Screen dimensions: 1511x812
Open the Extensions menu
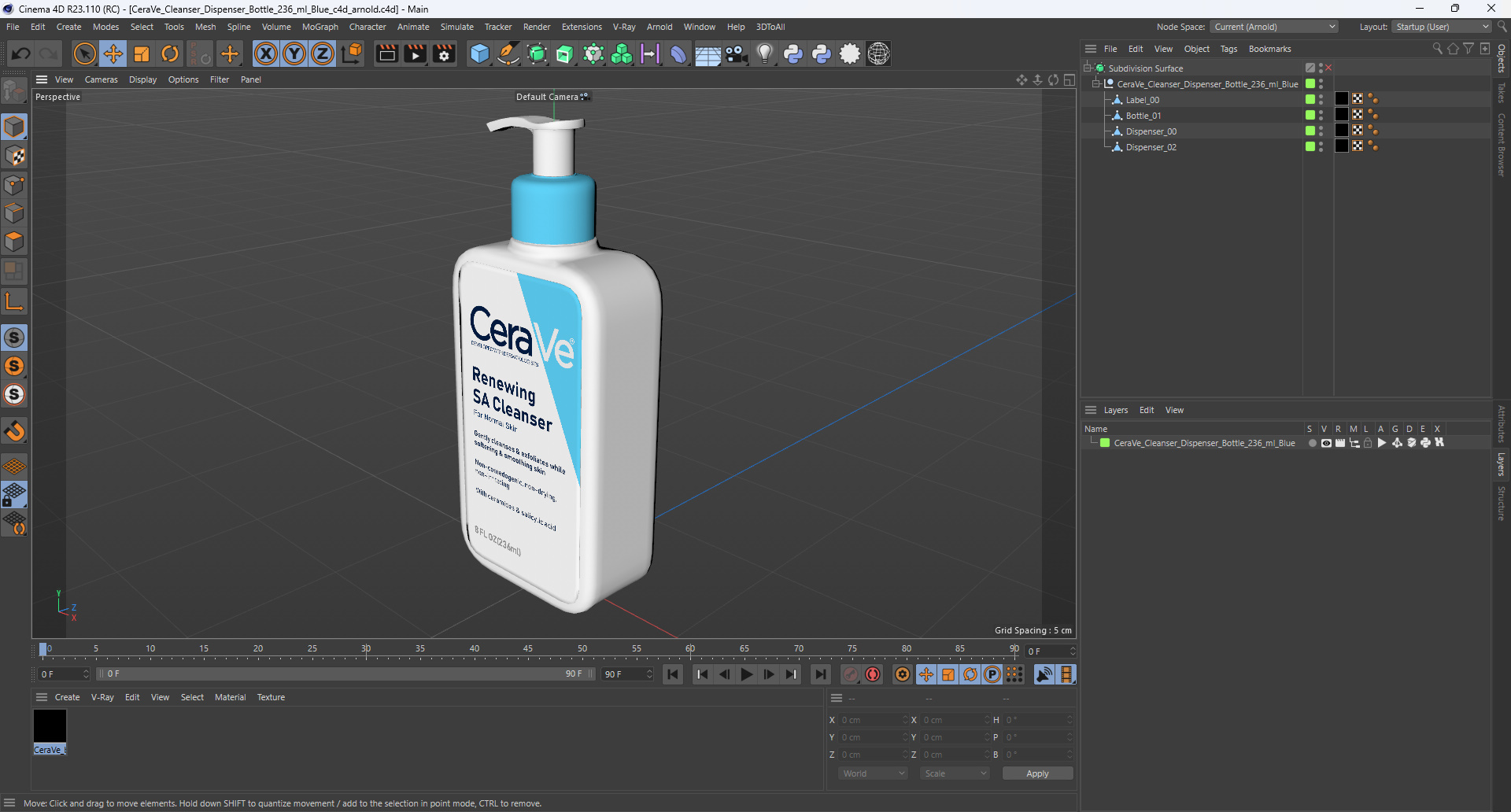[x=582, y=27]
